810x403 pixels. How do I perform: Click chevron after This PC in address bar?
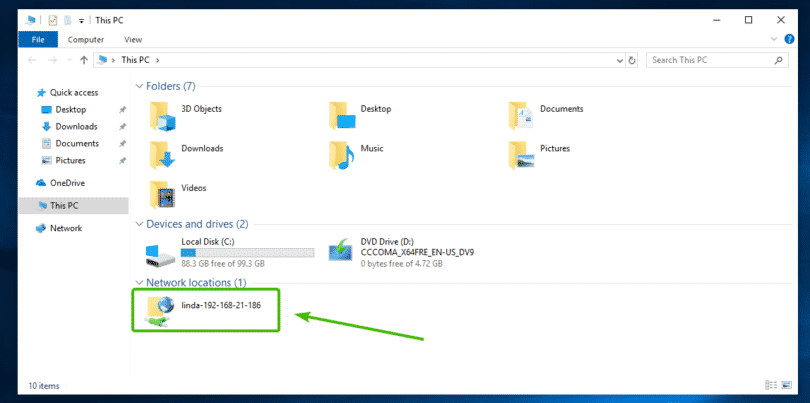158,60
